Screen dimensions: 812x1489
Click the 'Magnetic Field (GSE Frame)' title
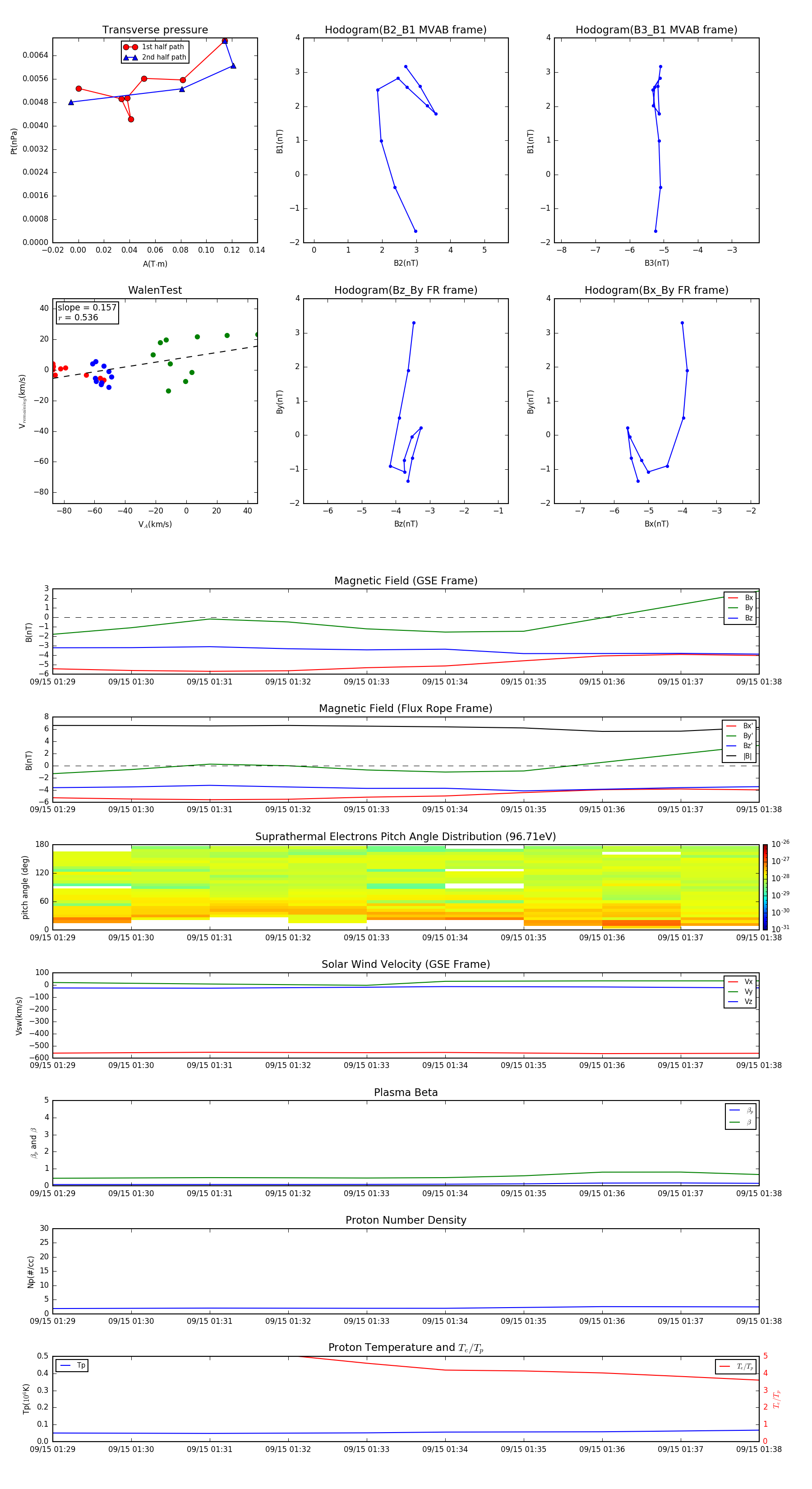406,581
